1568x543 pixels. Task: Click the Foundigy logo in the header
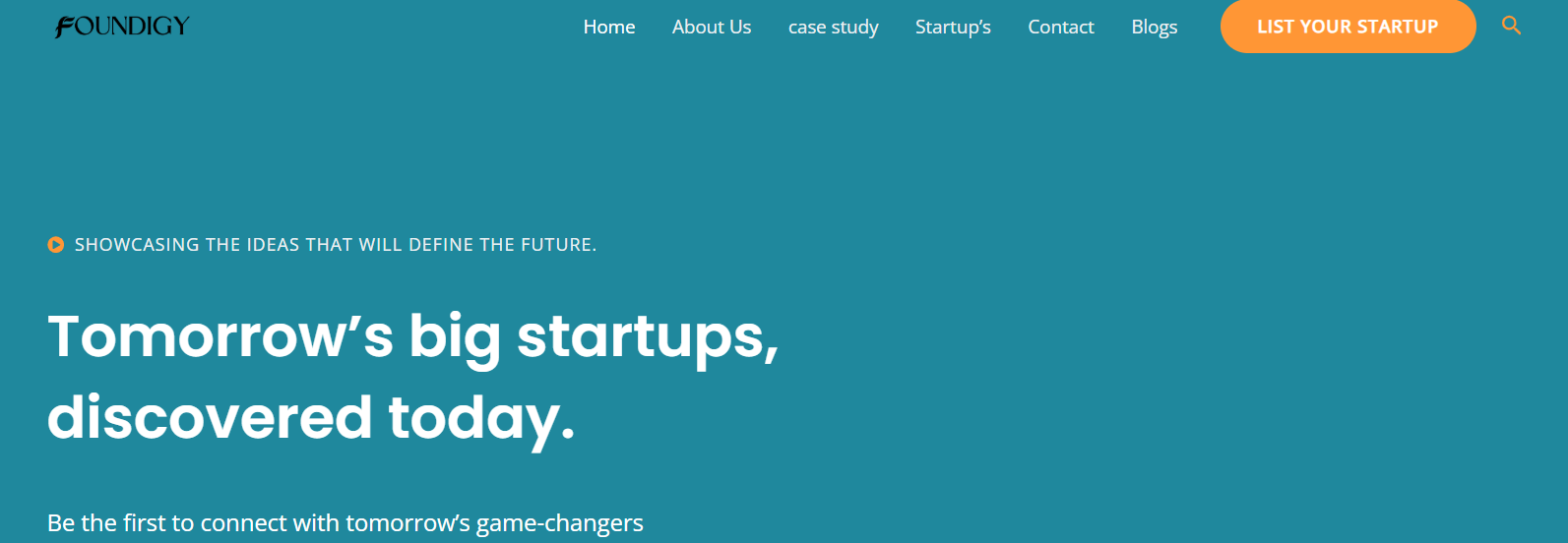[122, 27]
